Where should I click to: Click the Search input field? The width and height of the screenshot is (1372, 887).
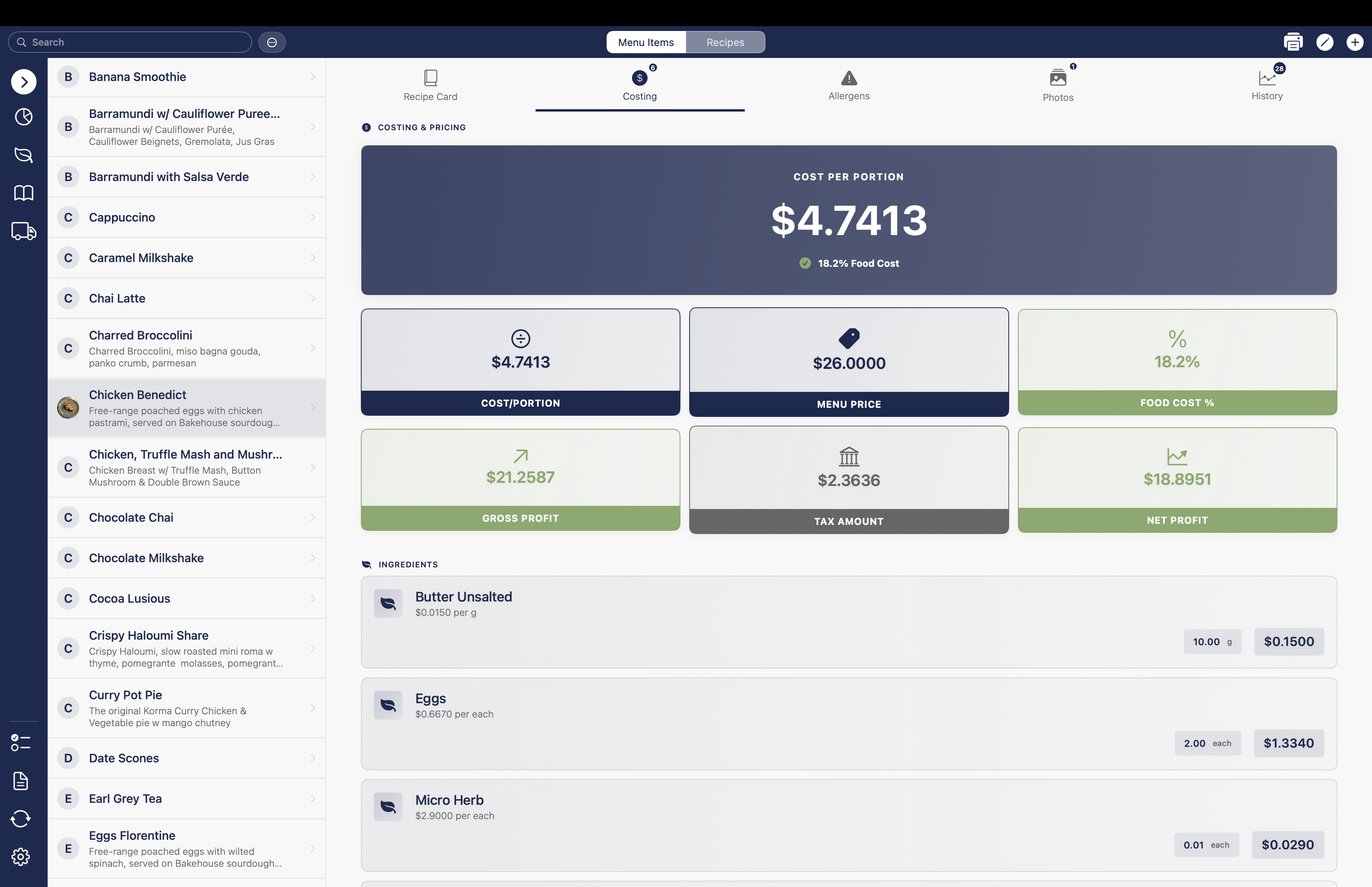click(130, 42)
